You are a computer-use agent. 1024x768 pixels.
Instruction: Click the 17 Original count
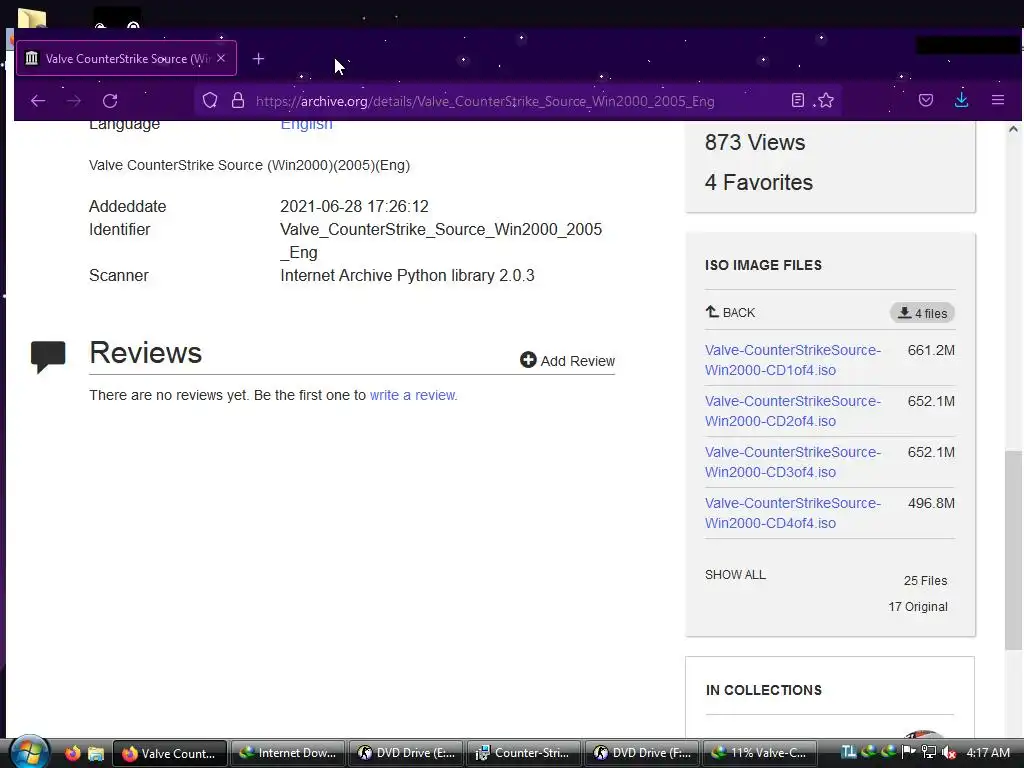(918, 607)
